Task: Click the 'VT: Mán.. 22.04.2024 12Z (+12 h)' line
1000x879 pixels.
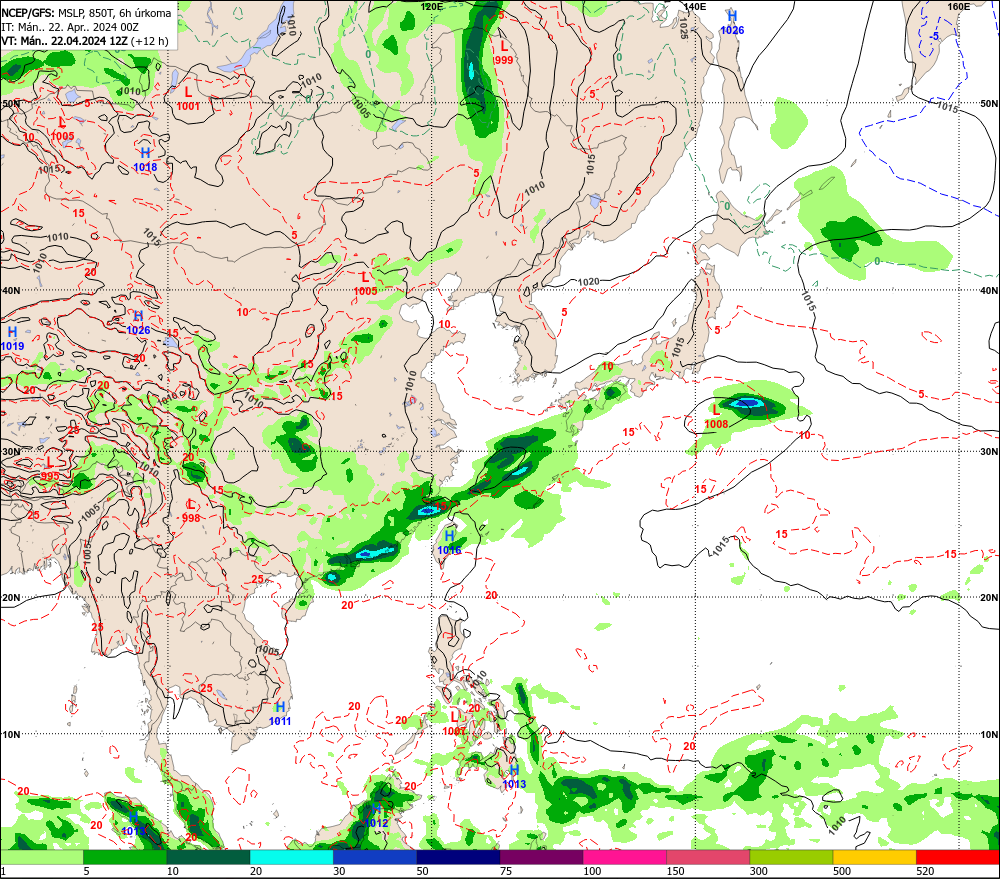Action: click(x=85, y=41)
